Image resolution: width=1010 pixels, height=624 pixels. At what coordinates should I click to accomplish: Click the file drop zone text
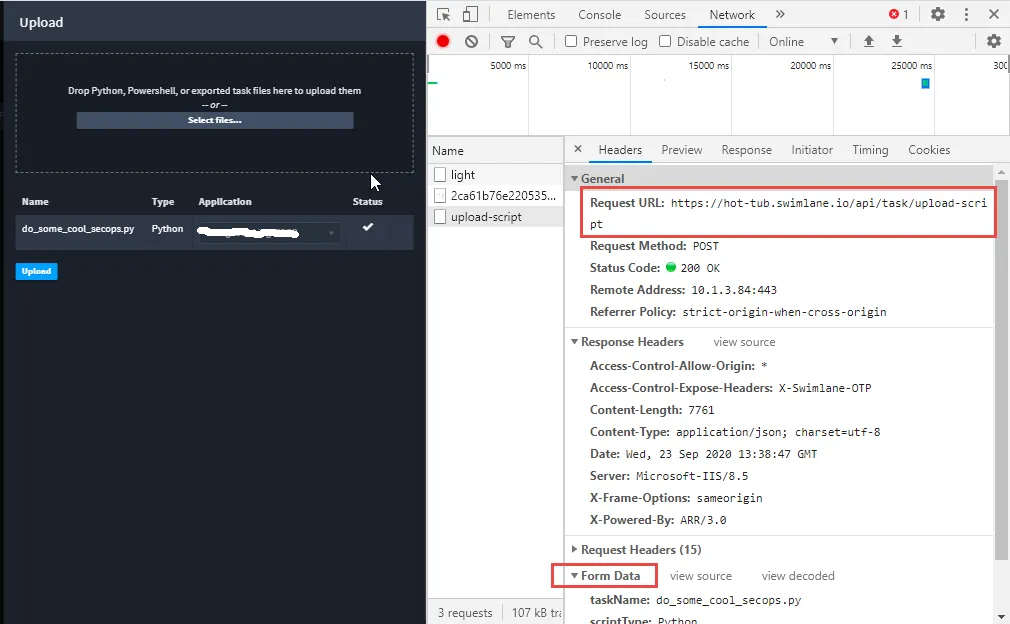click(x=214, y=91)
